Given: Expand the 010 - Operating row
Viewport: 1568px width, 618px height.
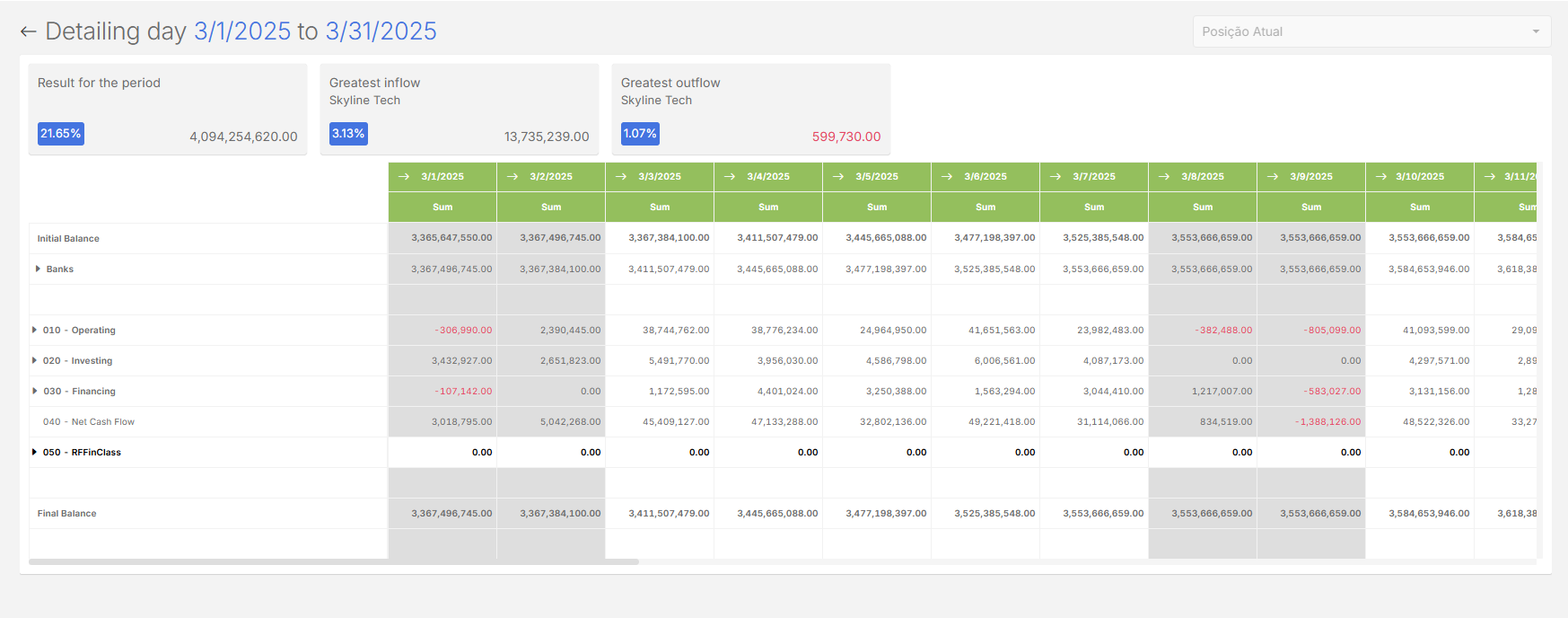Looking at the screenshot, I should 35,331.
